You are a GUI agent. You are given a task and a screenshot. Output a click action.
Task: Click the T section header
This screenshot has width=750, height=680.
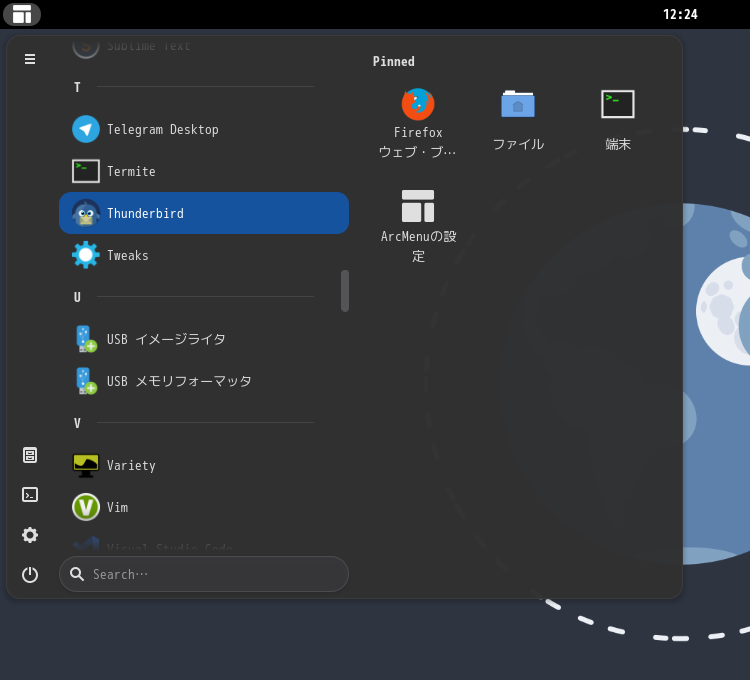(77, 88)
